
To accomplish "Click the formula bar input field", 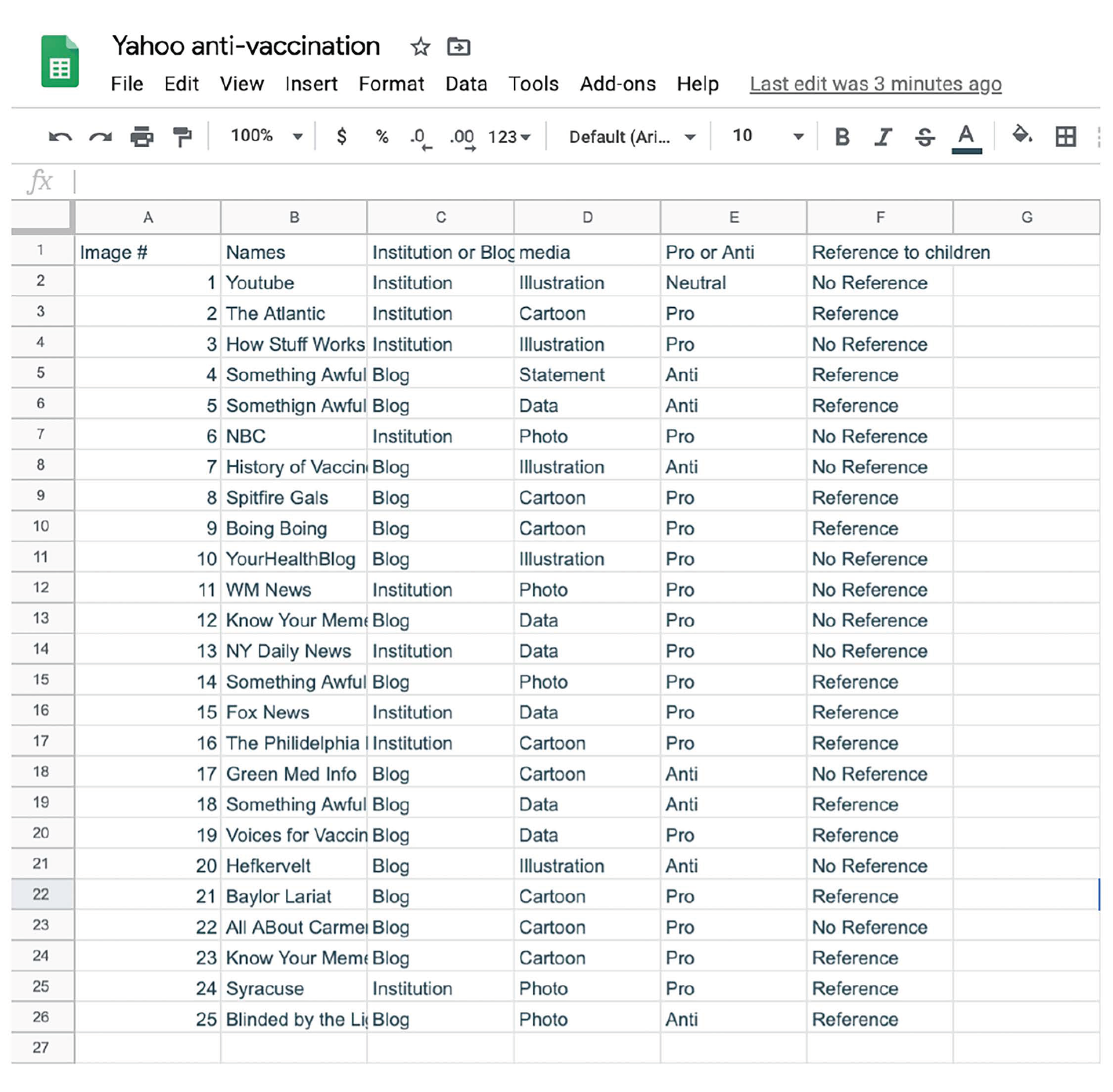I will coord(580,181).
